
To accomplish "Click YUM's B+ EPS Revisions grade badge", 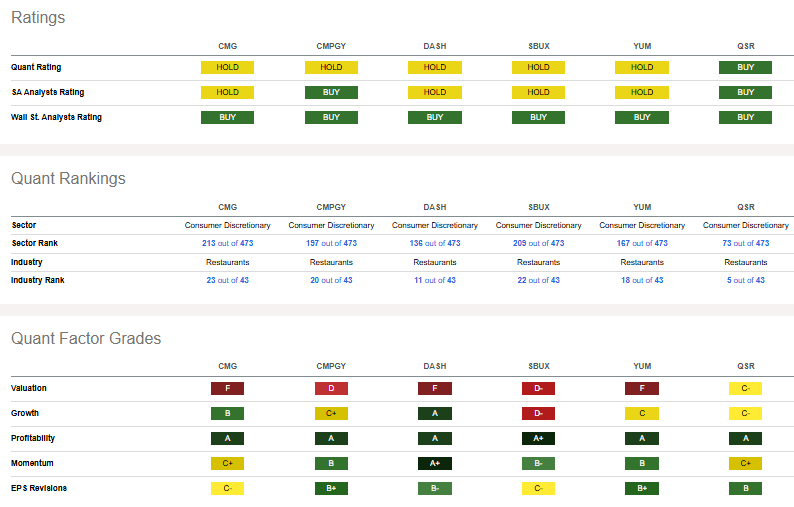I will point(642,488).
